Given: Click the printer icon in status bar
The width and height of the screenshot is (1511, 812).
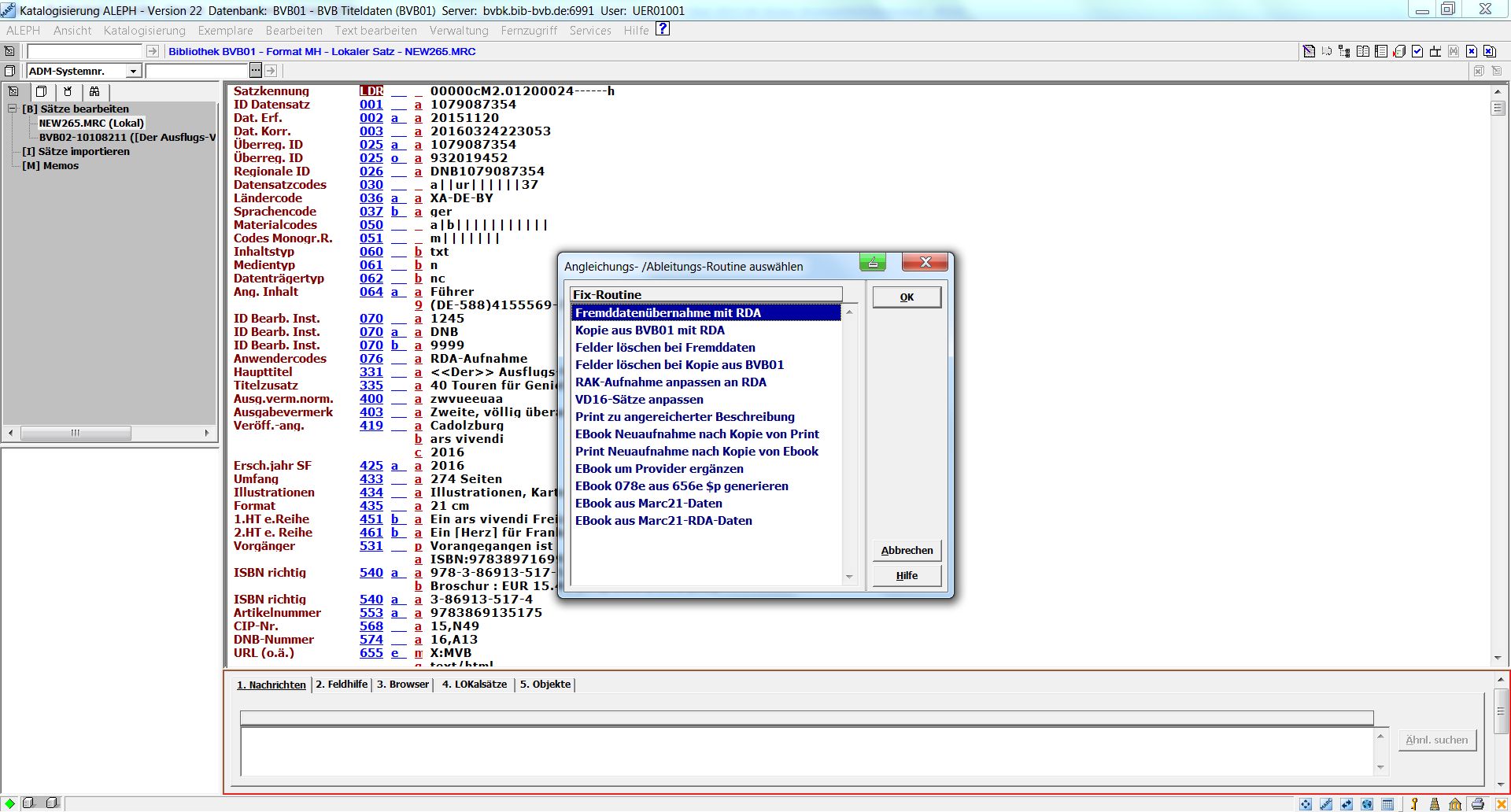Looking at the screenshot, I should pos(1477,804).
